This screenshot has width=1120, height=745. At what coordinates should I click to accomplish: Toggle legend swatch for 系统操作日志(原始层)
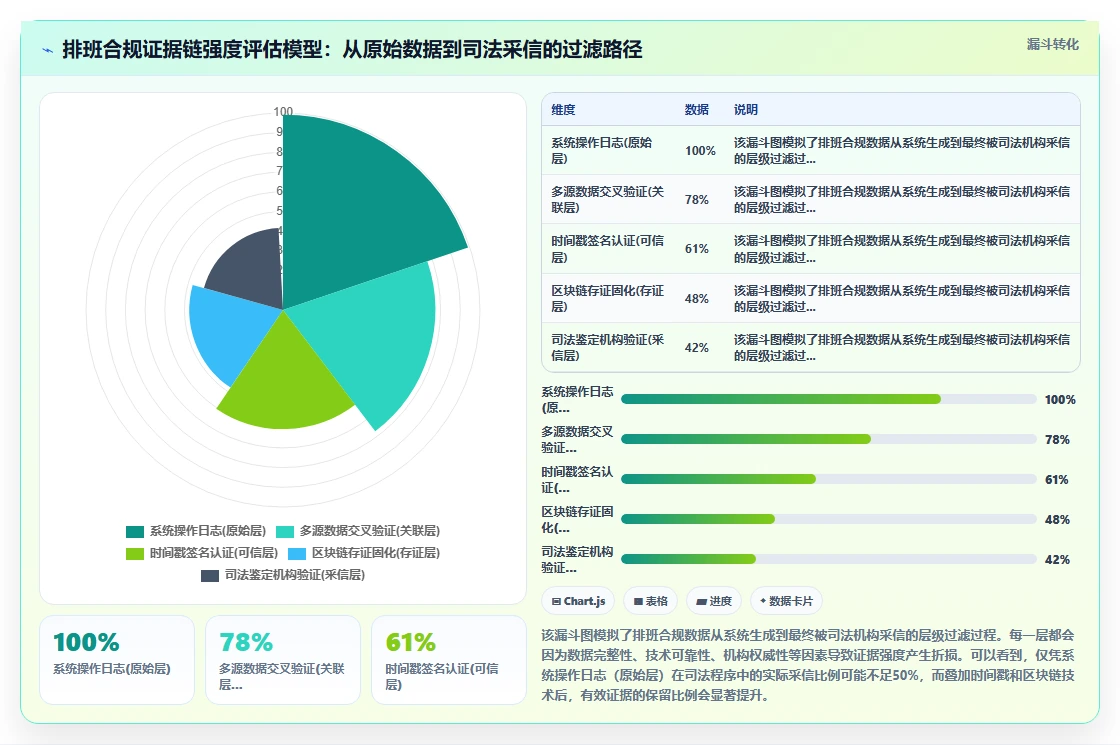click(x=135, y=531)
